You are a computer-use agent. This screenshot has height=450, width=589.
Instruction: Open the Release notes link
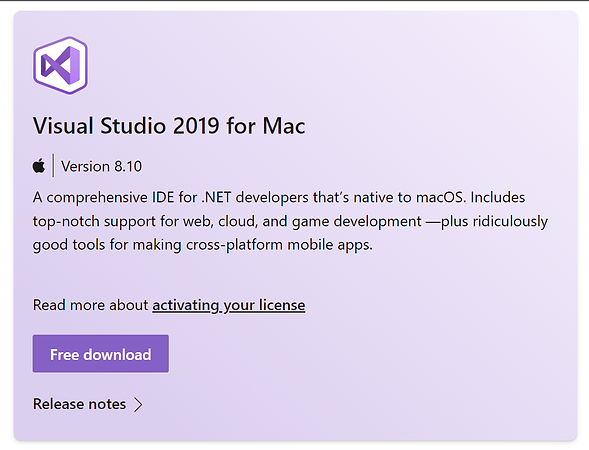point(79,404)
